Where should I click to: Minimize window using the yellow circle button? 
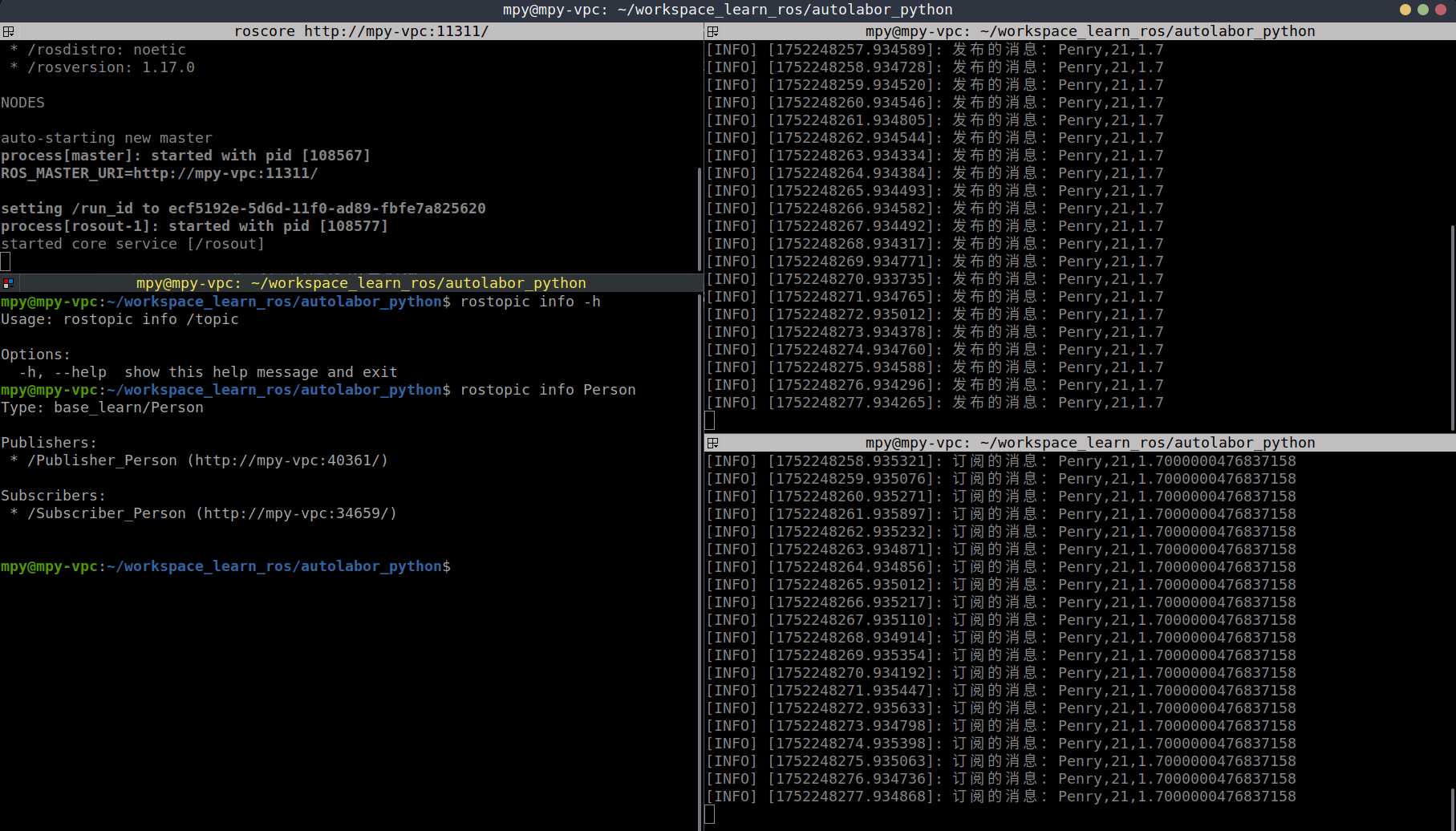tap(1405, 10)
